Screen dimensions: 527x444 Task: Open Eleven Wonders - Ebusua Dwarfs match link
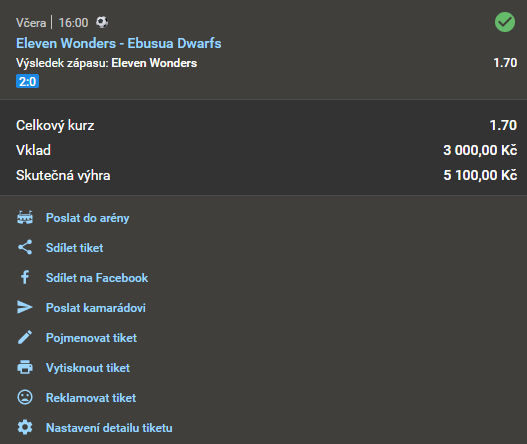click(x=119, y=43)
